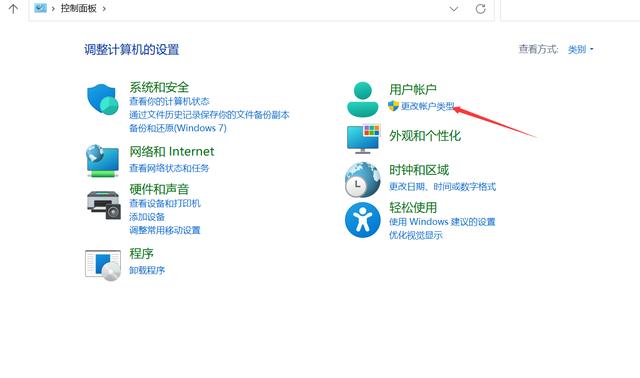The image size is (640, 378).
Task: Click the 更改帐户类型 link
Action: click(x=427, y=106)
